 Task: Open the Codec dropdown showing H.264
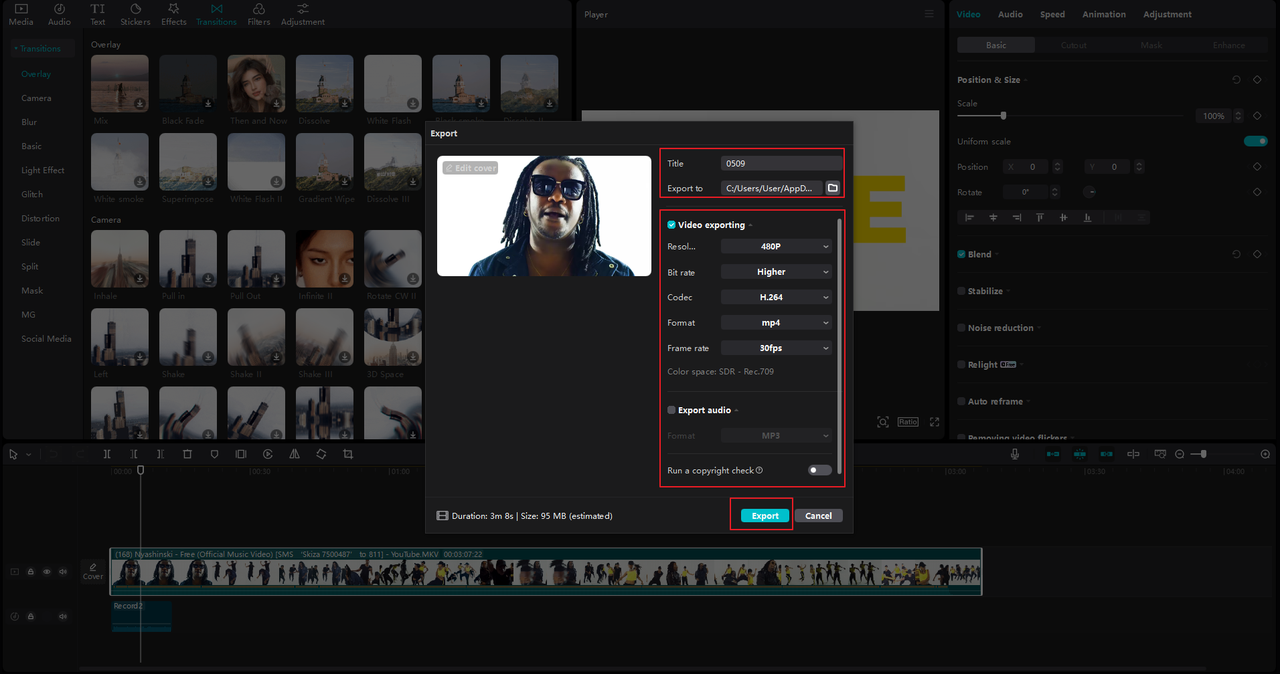click(x=776, y=297)
